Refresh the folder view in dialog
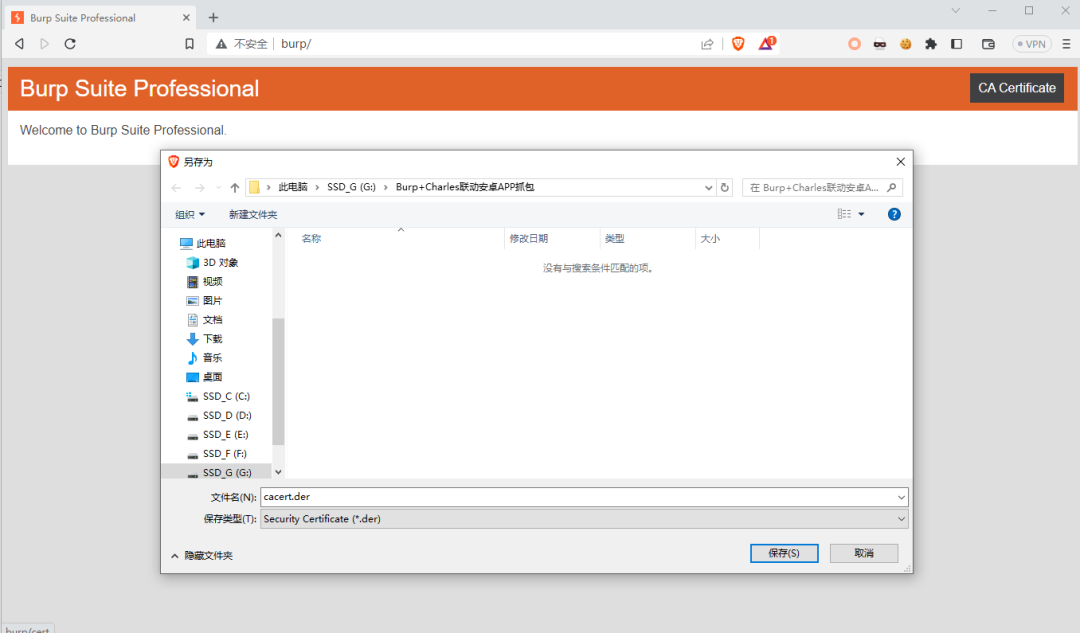 725,187
